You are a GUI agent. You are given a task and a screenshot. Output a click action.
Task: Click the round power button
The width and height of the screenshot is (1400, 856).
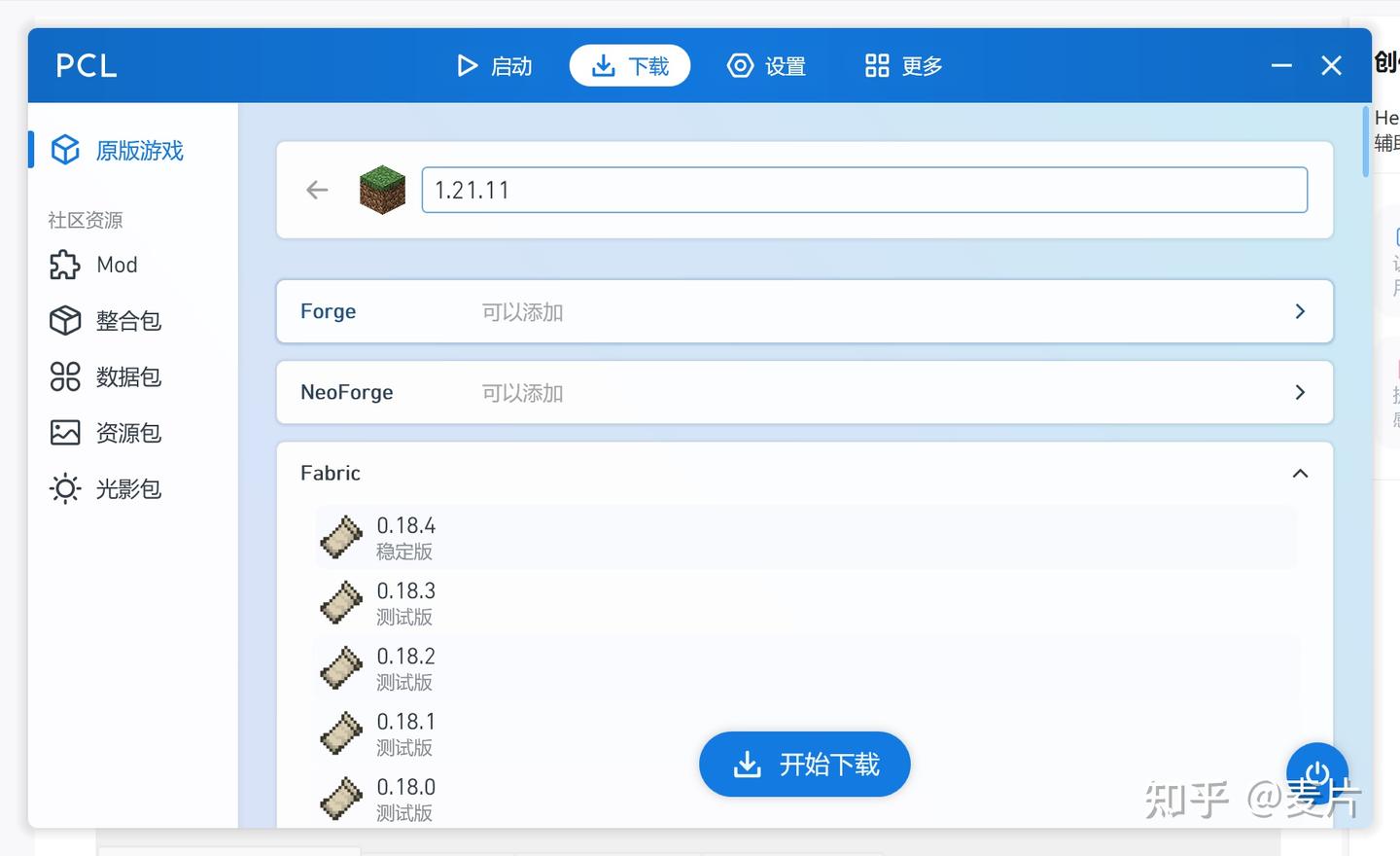coord(1317,774)
